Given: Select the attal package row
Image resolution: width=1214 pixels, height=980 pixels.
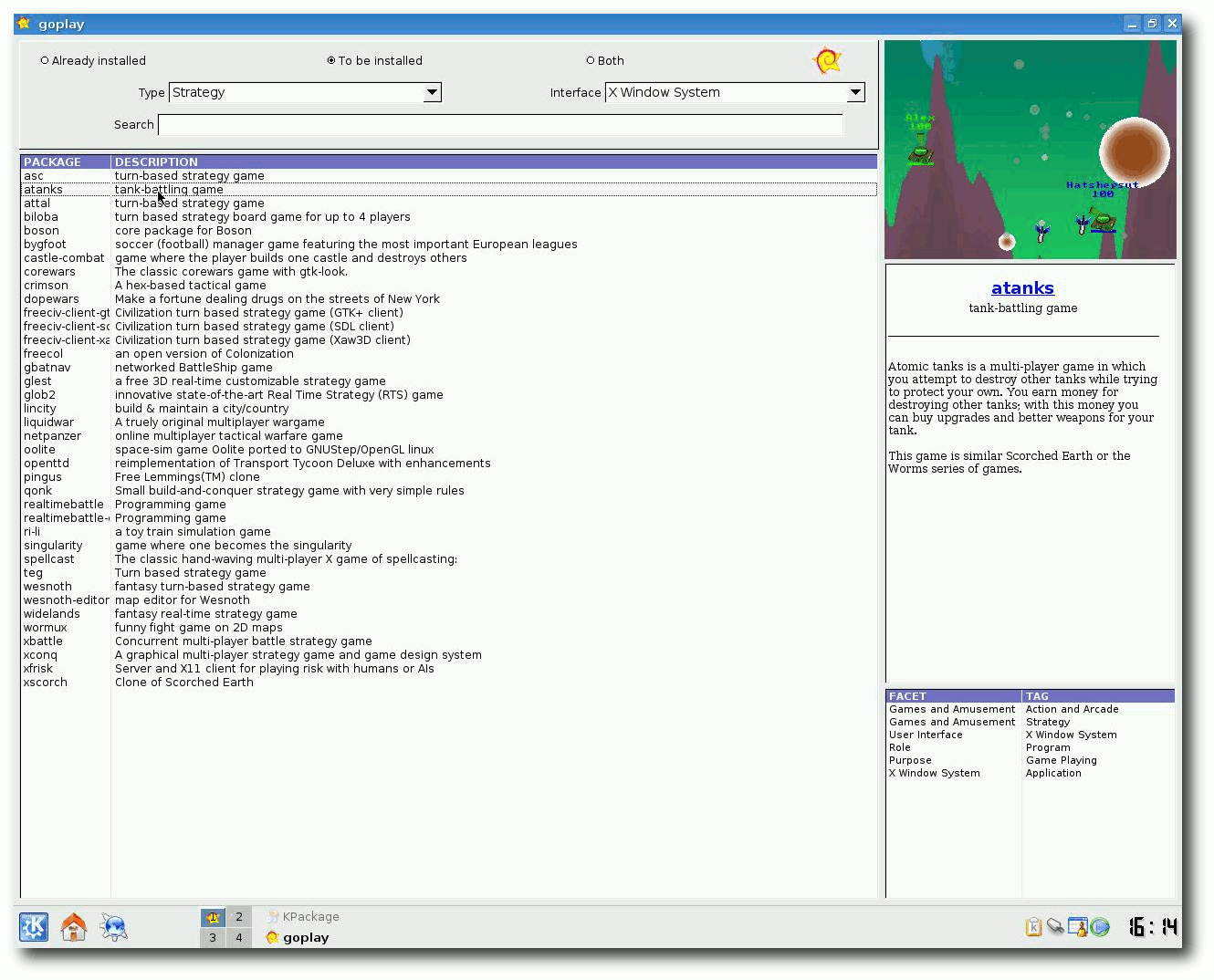Looking at the screenshot, I should click(x=449, y=203).
